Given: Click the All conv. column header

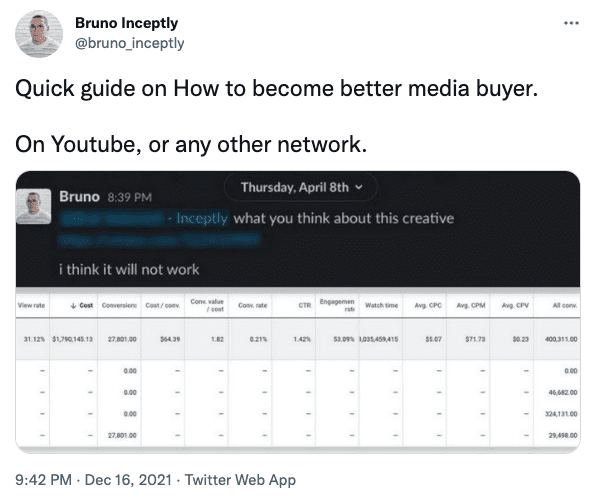Looking at the screenshot, I should point(565,306).
